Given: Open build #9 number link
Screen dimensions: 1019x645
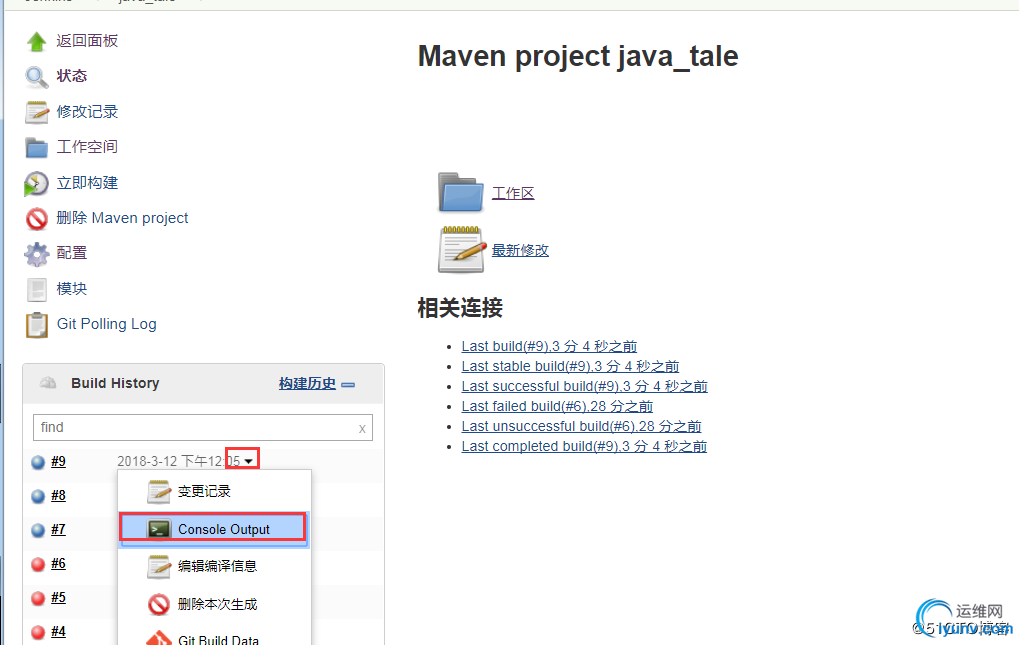Looking at the screenshot, I should click(58, 461).
